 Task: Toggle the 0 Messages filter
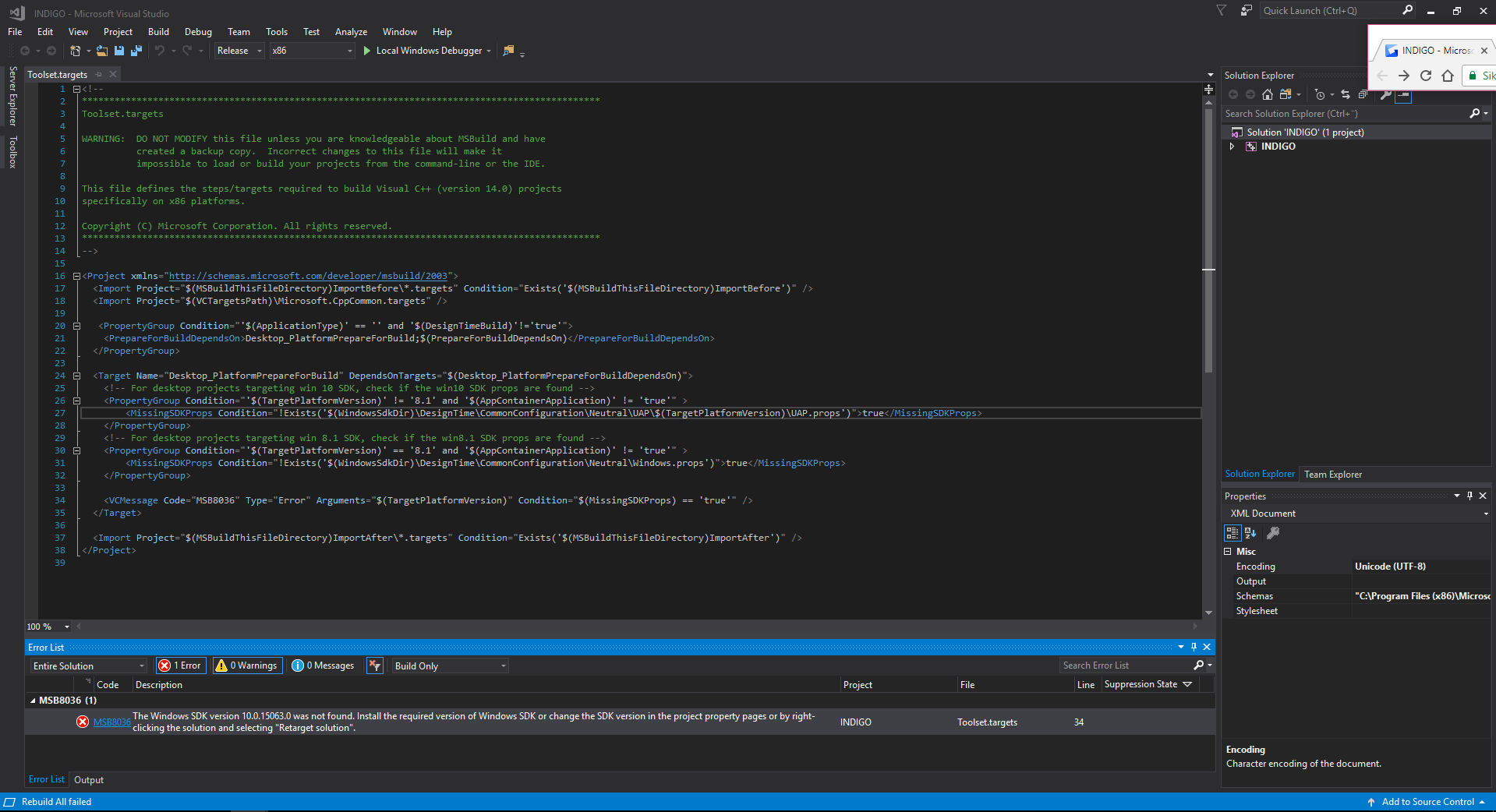point(323,665)
